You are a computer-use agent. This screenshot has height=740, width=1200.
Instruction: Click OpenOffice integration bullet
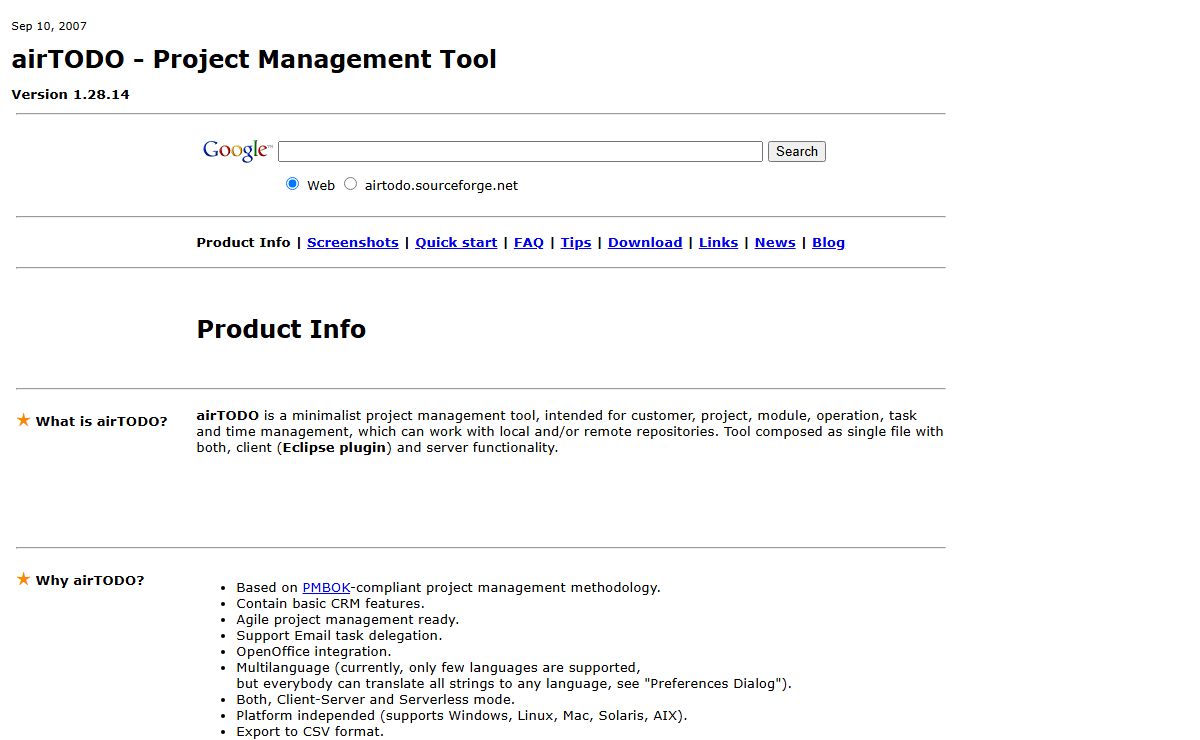pyautogui.click(x=314, y=651)
